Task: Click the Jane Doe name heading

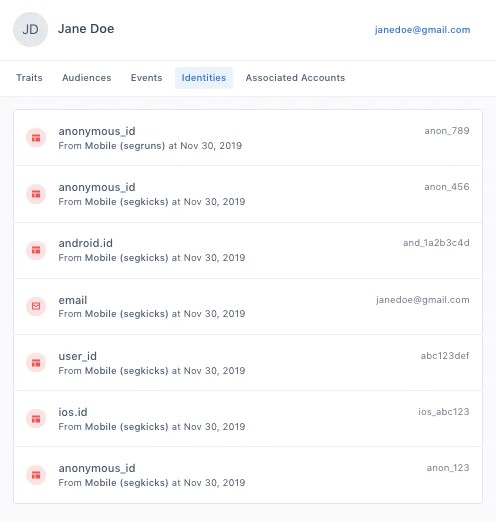Action: click(x=86, y=29)
